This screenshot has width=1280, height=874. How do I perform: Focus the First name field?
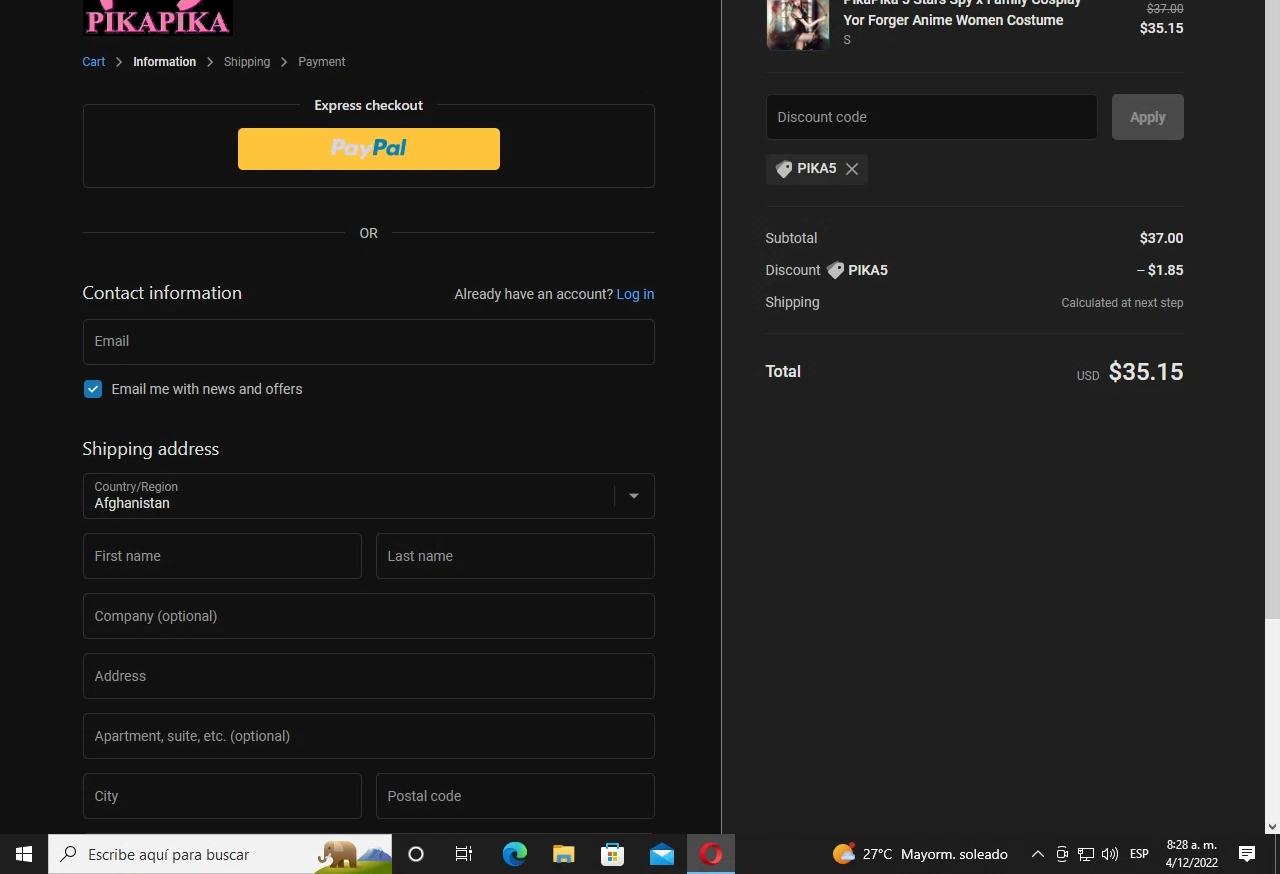tap(222, 556)
